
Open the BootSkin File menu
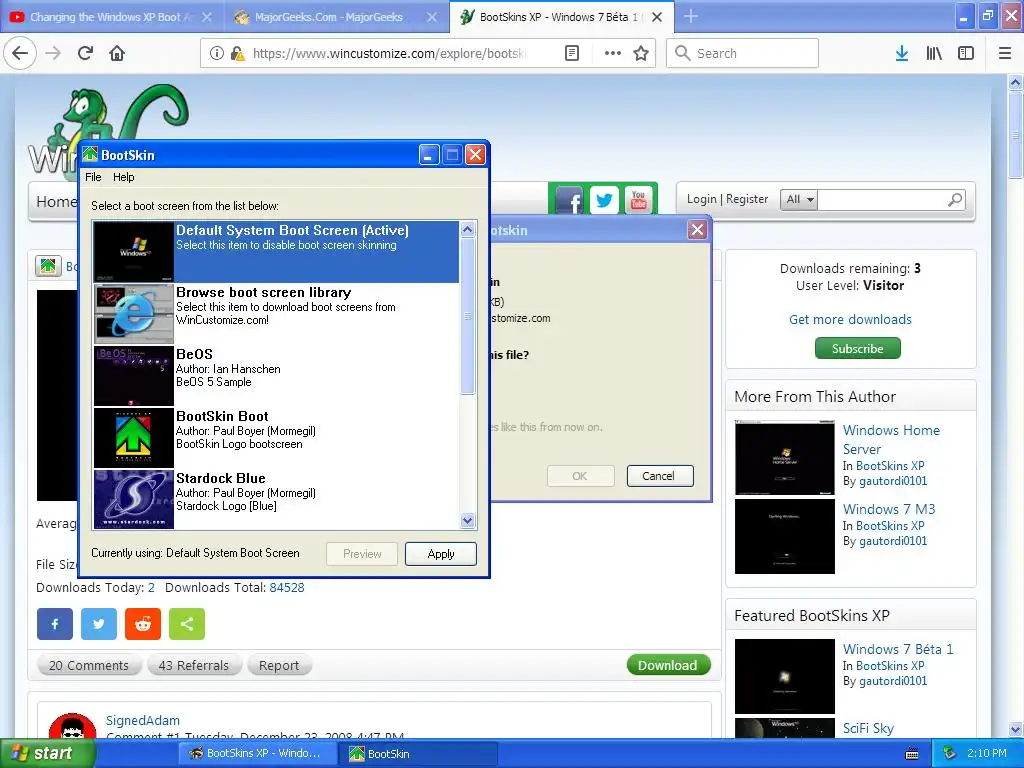(x=93, y=177)
